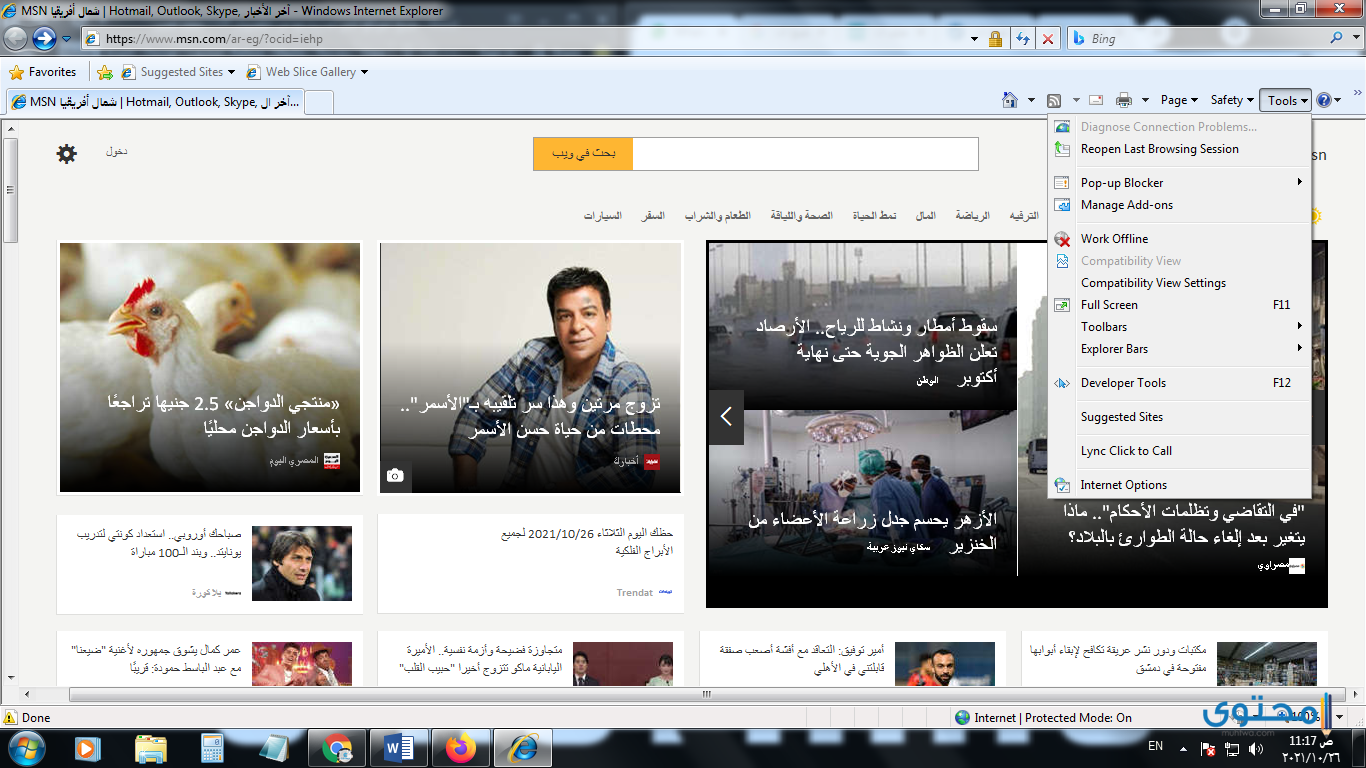Image resolution: width=1366 pixels, height=768 pixels.
Task: Open Windows Start button
Action: 25,747
